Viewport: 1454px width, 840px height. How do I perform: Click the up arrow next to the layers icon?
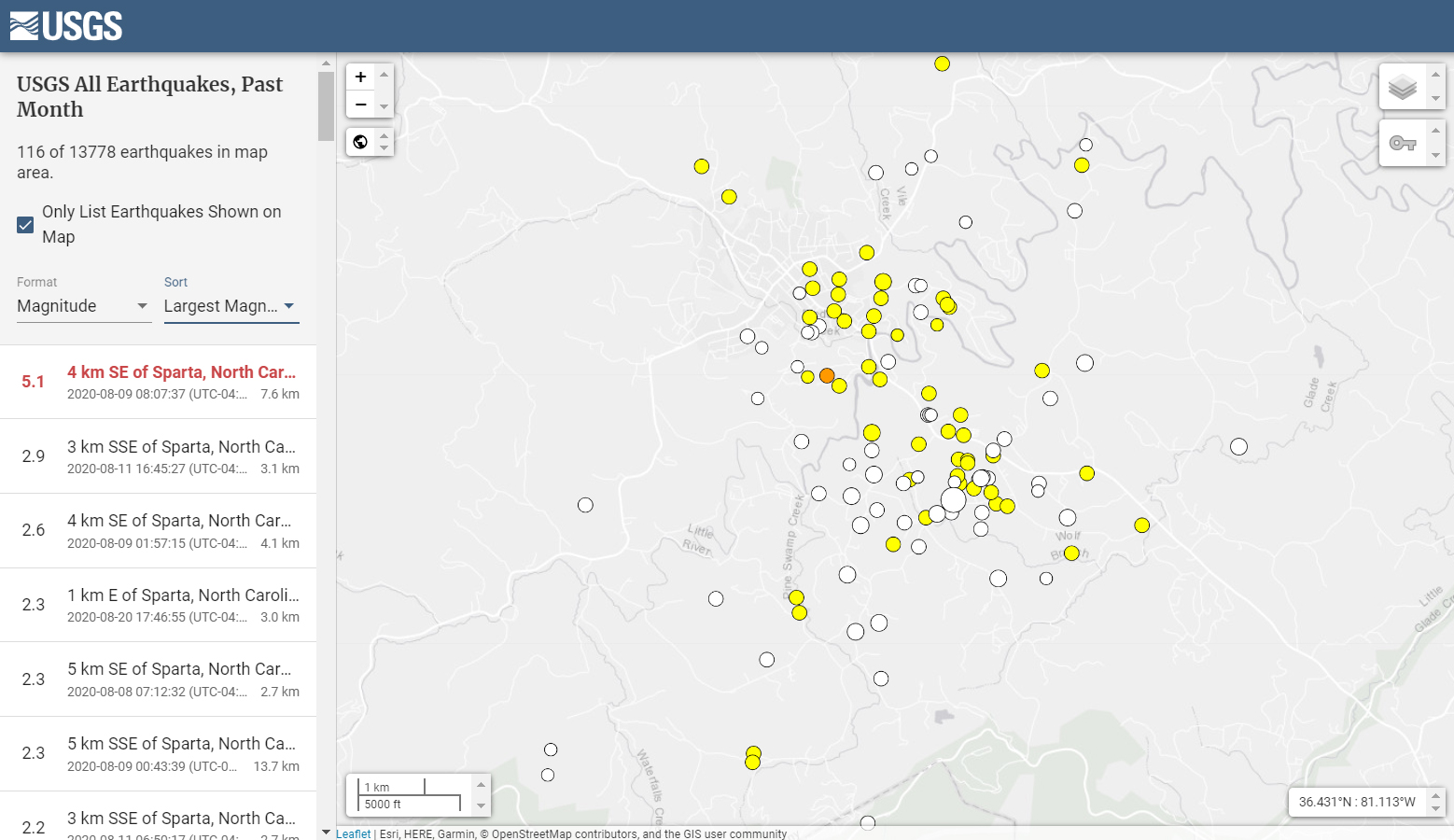(x=1436, y=75)
